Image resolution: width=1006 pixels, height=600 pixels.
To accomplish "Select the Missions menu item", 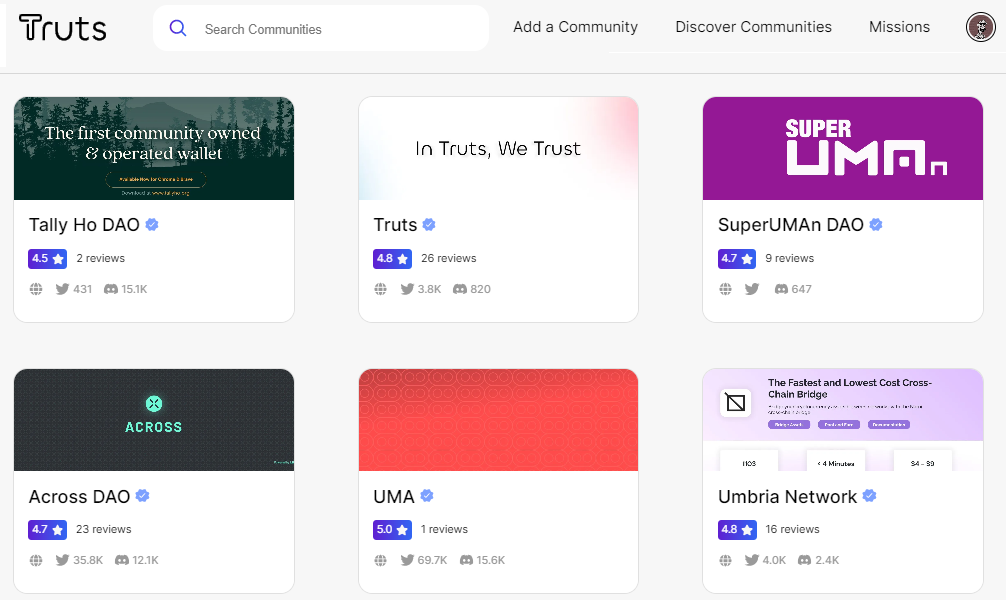I will 899,27.
